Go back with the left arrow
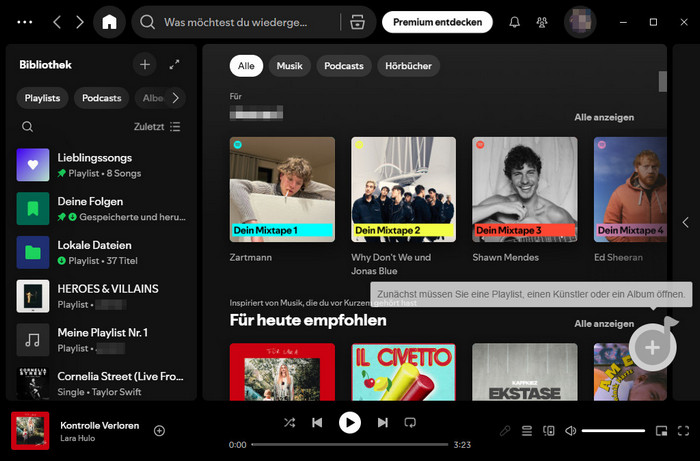Viewport: 700px width, 461px height. pyautogui.click(x=57, y=22)
